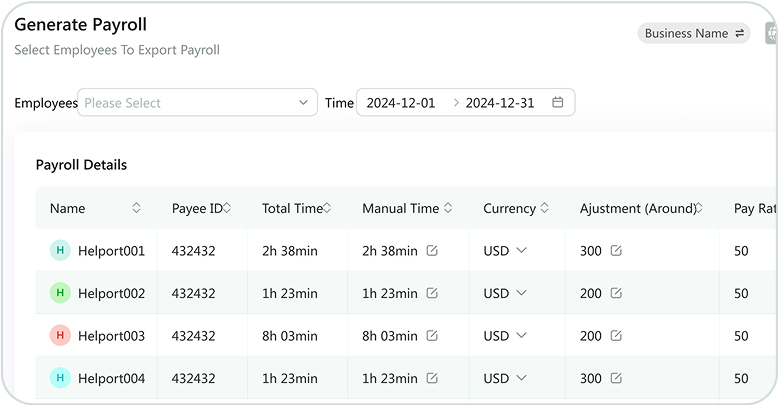Click the start date 2024-12-01 field

pos(401,102)
